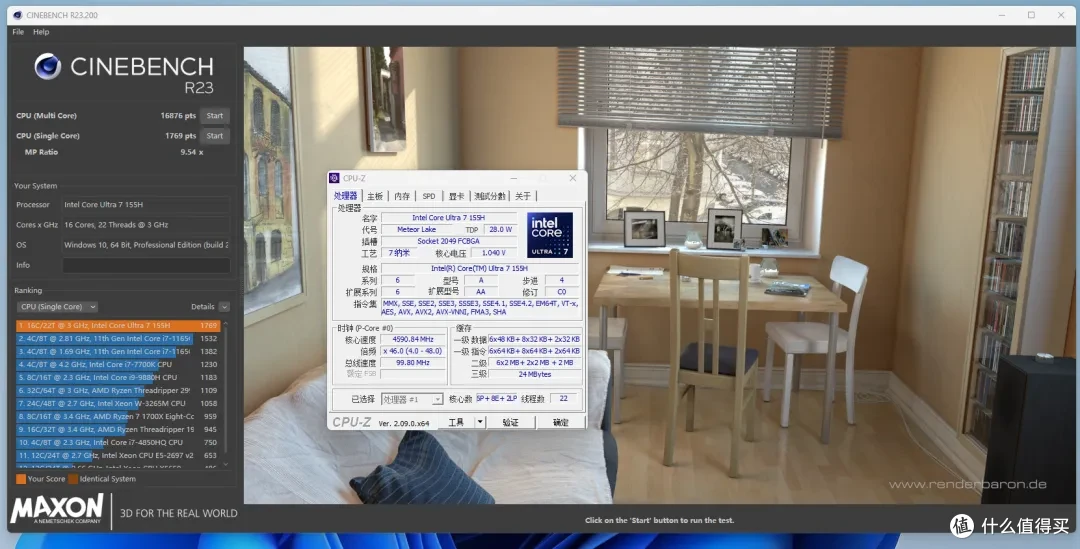Click the orange Your Score legend swatch
Image resolution: width=1080 pixels, height=549 pixels.
[x=21, y=479]
